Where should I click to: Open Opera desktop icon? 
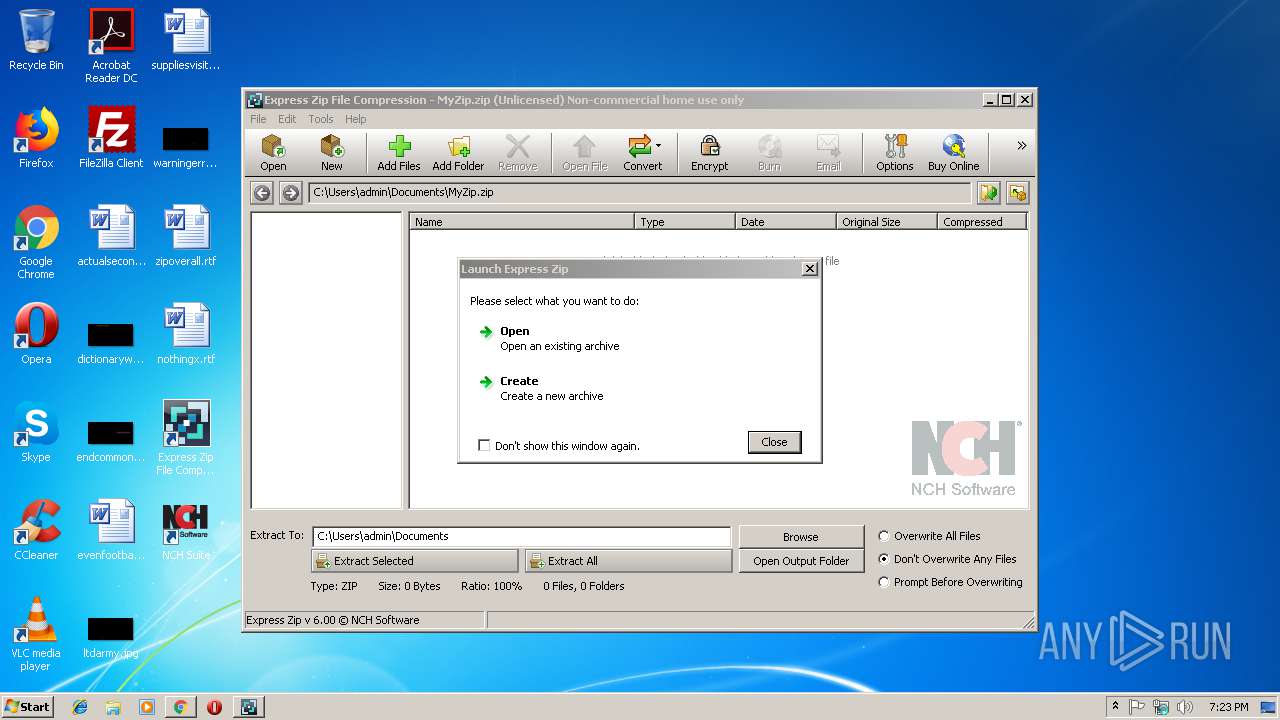click(x=36, y=334)
